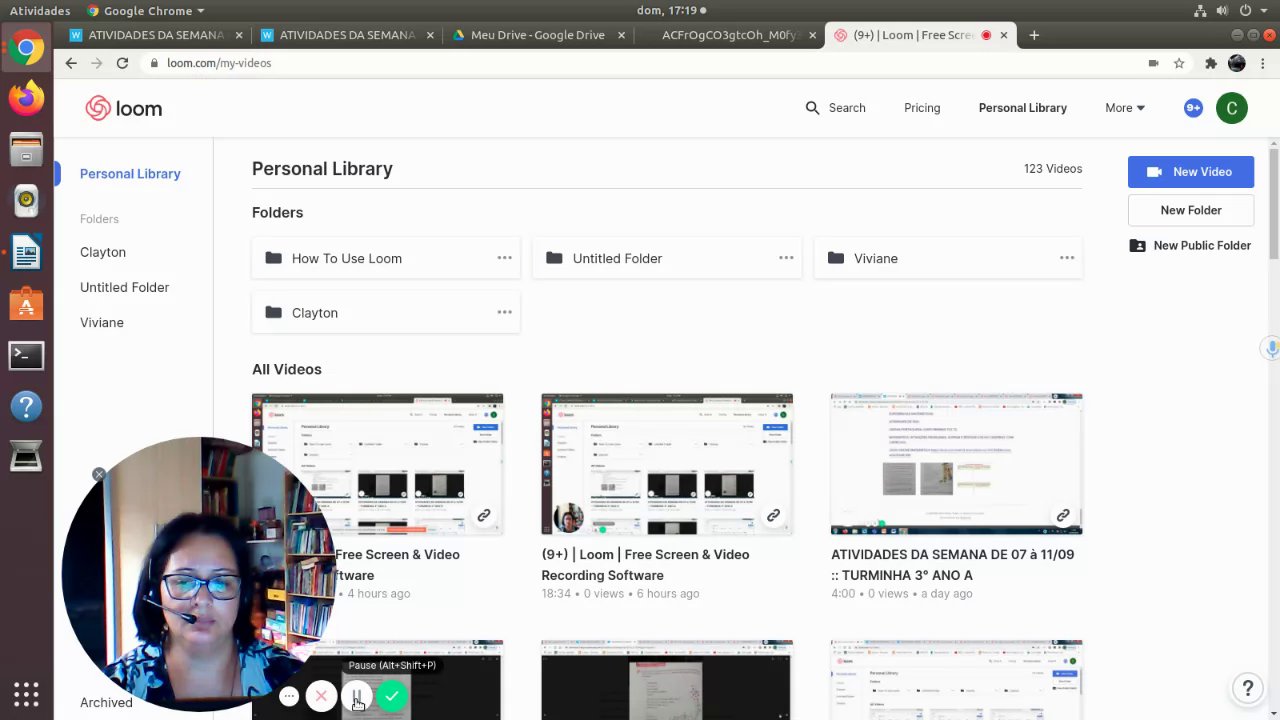This screenshot has width=1280, height=720.
Task: Click the blue microphone icon at right edge
Action: (x=1271, y=348)
